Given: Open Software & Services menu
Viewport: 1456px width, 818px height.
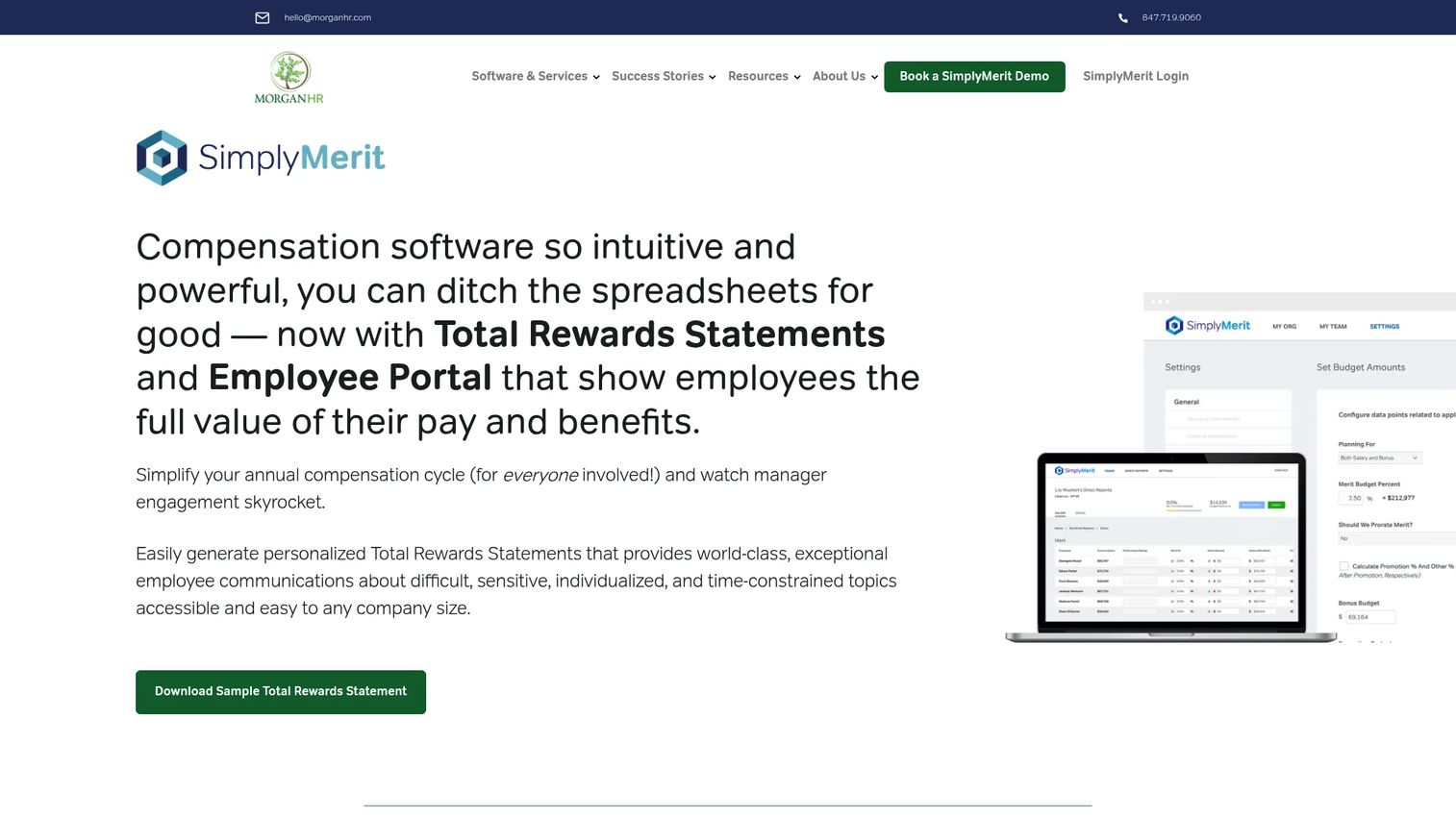Looking at the screenshot, I should 529,76.
